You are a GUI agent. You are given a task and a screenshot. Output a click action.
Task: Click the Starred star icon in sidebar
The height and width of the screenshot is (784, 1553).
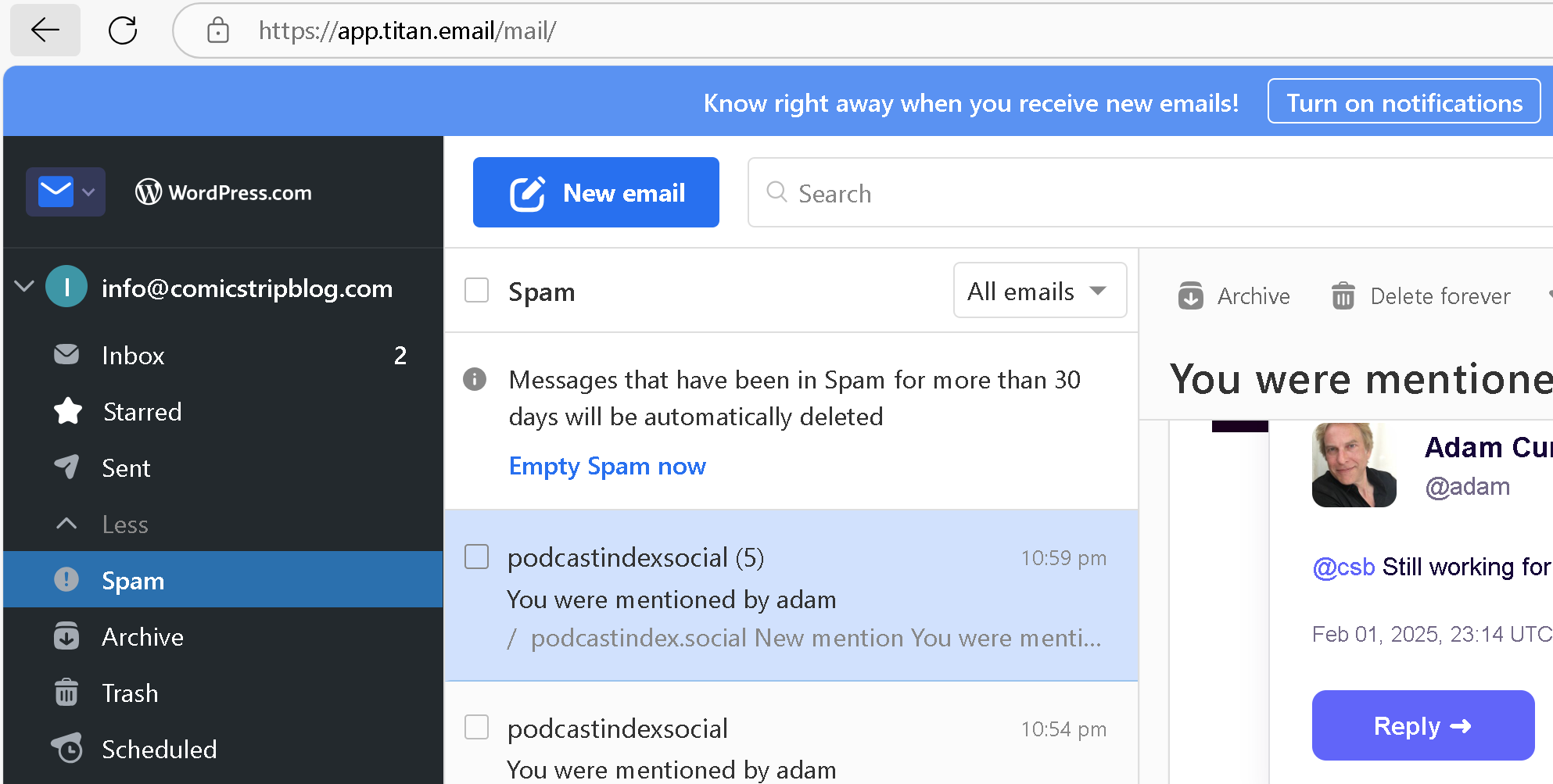(x=68, y=411)
